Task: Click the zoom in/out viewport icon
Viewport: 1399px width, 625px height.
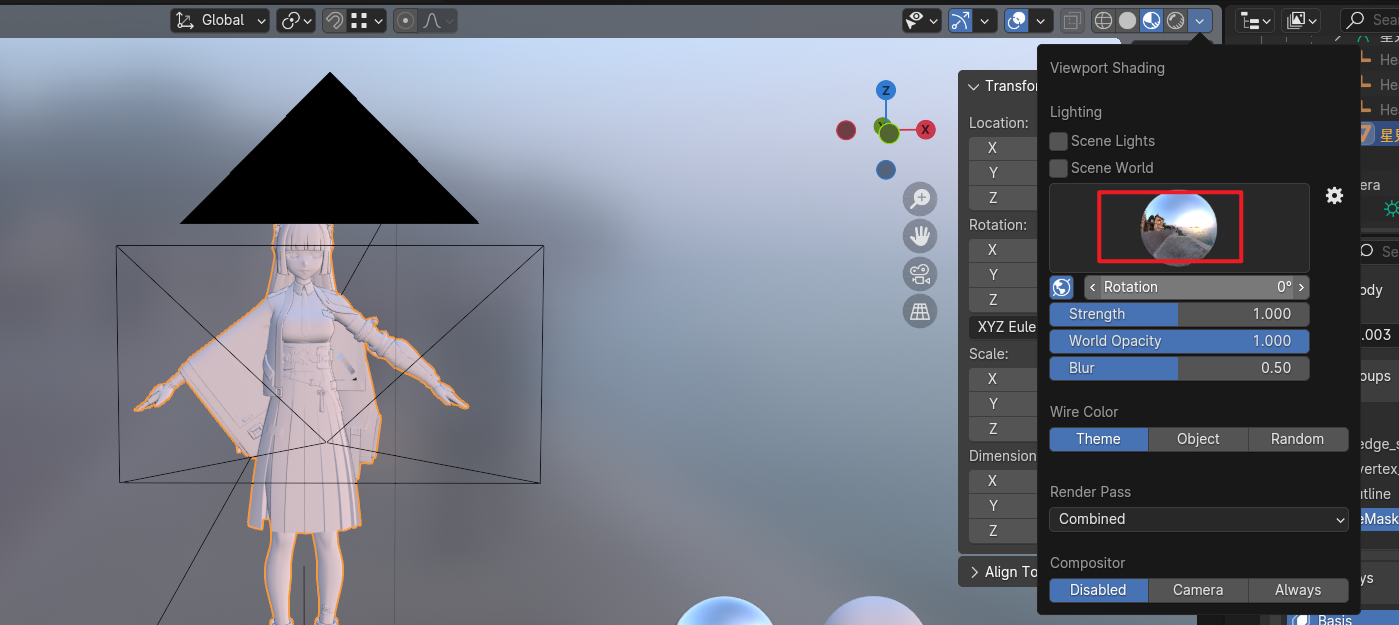Action: pyautogui.click(x=919, y=199)
